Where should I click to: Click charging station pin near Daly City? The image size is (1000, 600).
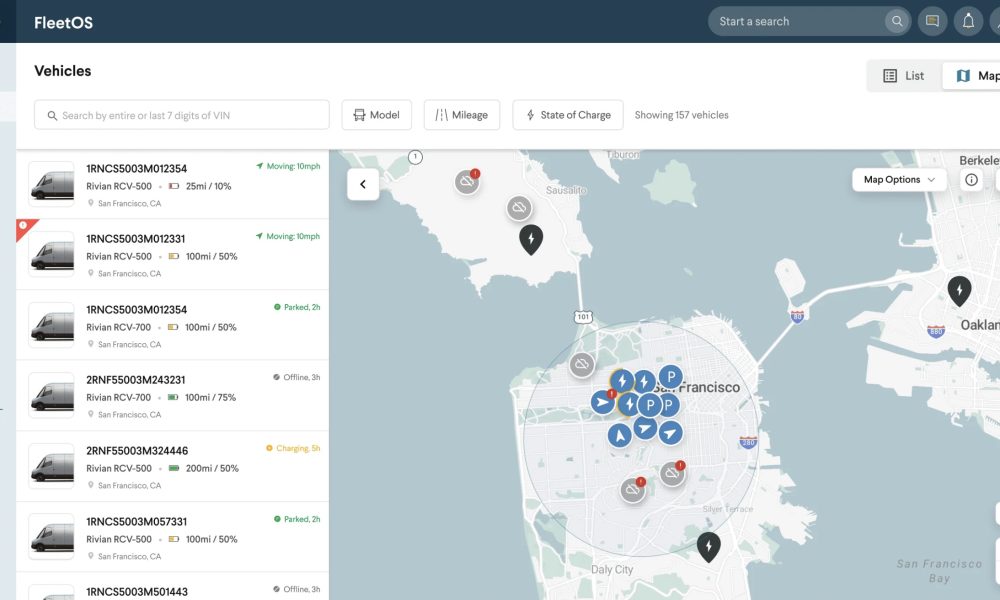point(709,546)
